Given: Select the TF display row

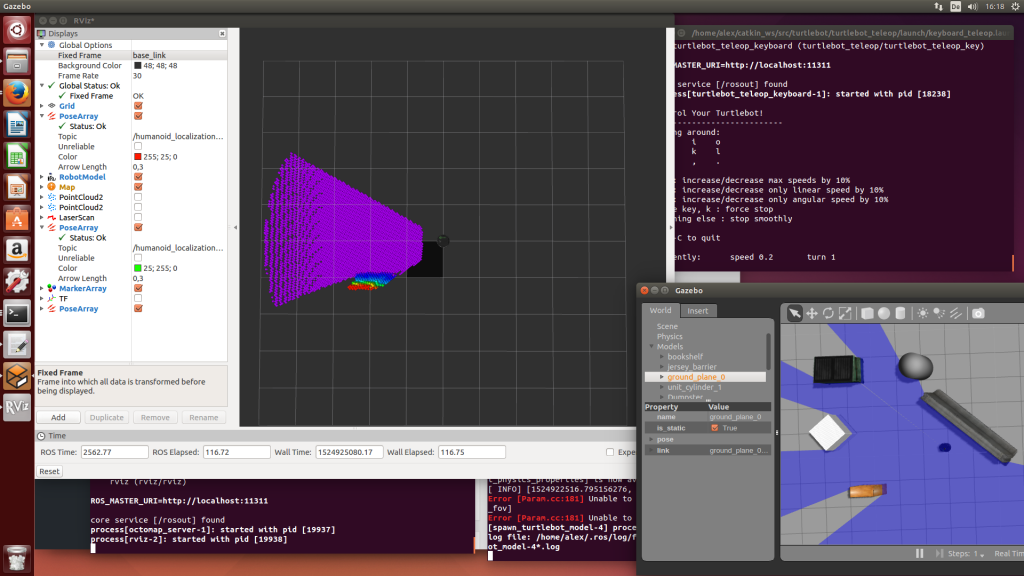Looking at the screenshot, I should click(x=131, y=298).
